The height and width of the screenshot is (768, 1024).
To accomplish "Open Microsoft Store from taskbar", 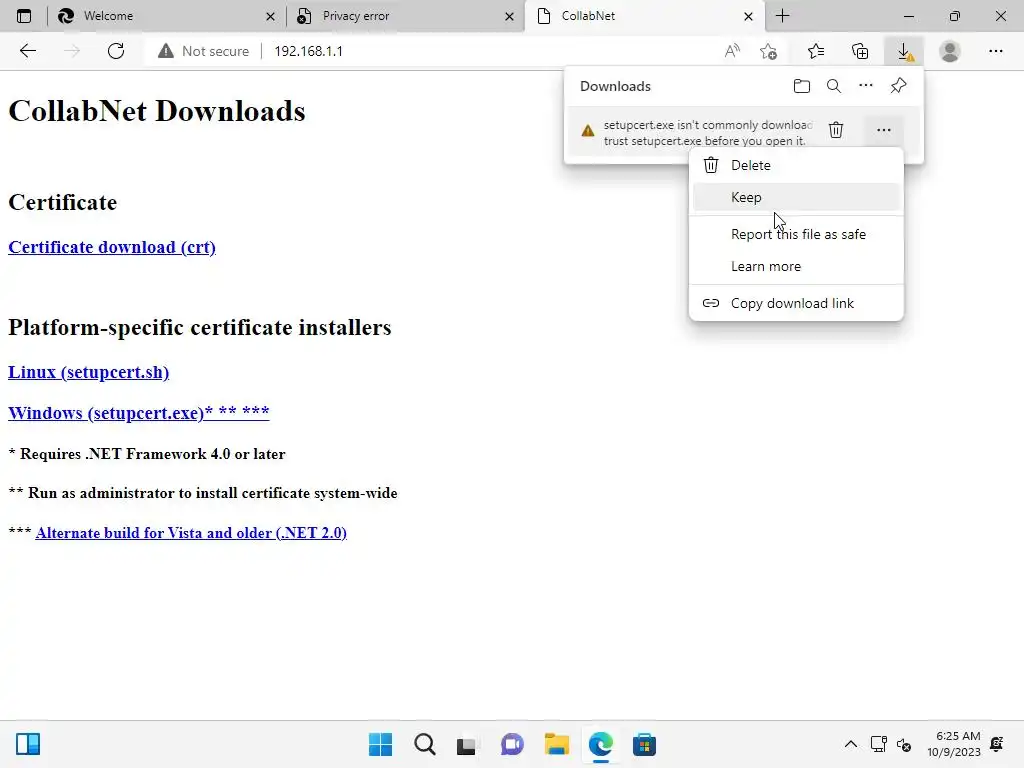I will 644,744.
